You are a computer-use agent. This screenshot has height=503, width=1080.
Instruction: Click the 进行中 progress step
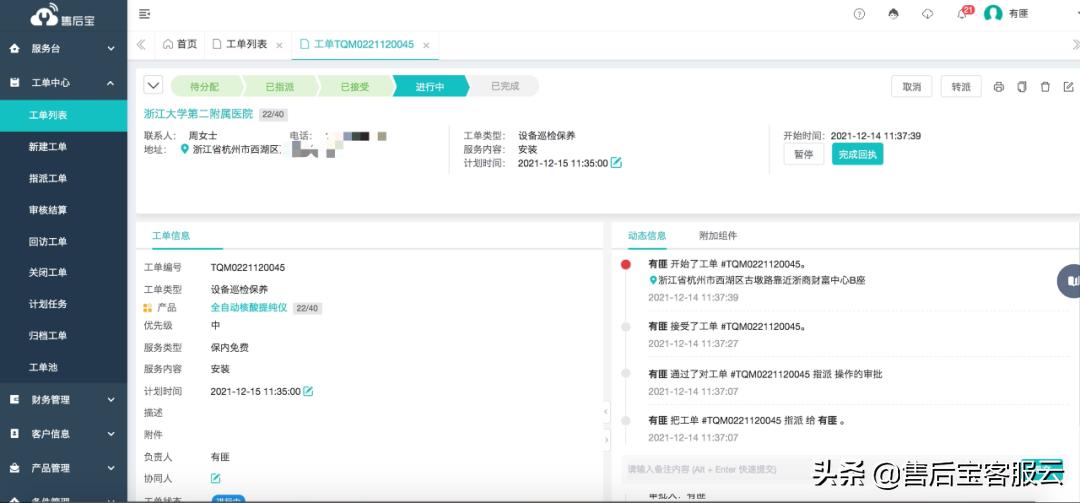pyautogui.click(x=430, y=87)
